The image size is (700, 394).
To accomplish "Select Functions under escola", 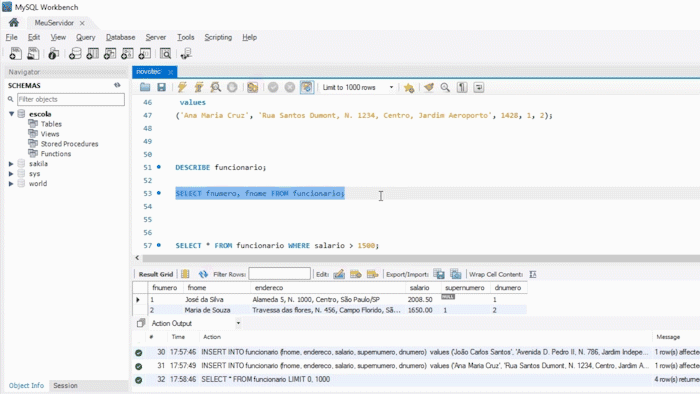I will pyautogui.click(x=56, y=153).
